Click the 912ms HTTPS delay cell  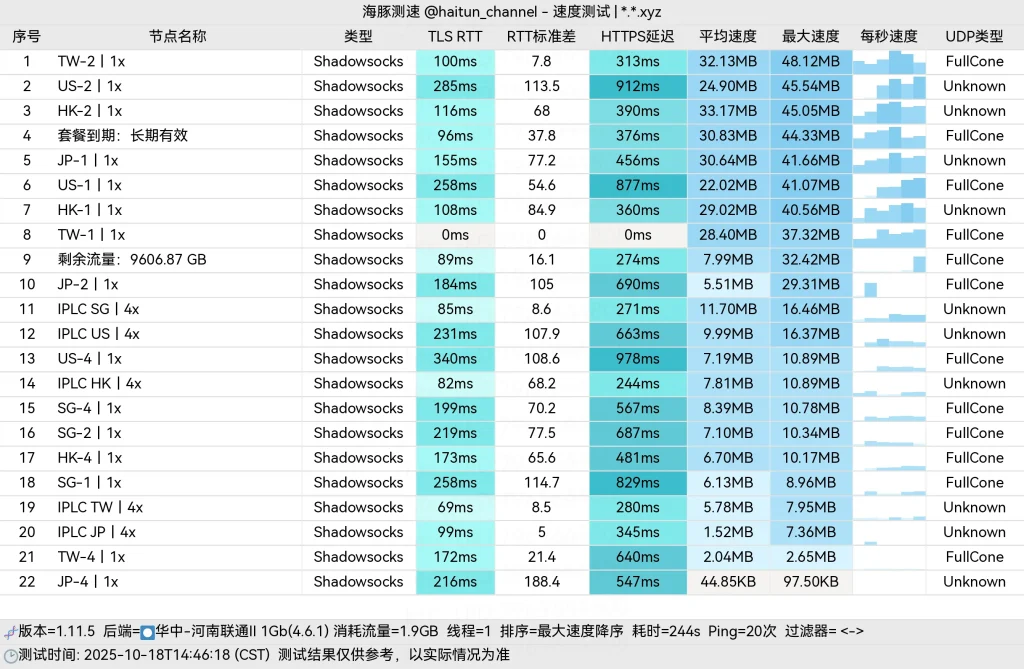coord(637,86)
